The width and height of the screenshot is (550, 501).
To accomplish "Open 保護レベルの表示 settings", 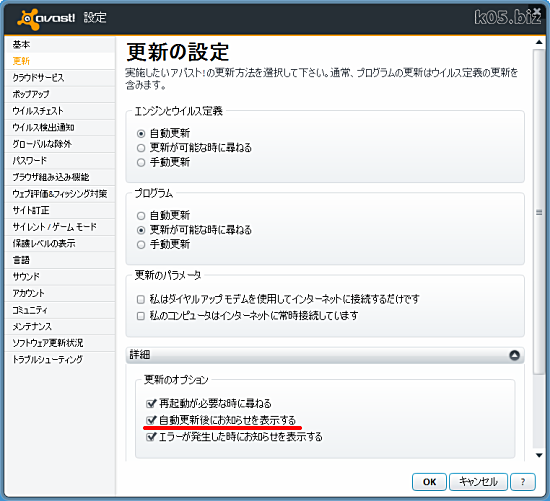I will (x=60, y=243).
